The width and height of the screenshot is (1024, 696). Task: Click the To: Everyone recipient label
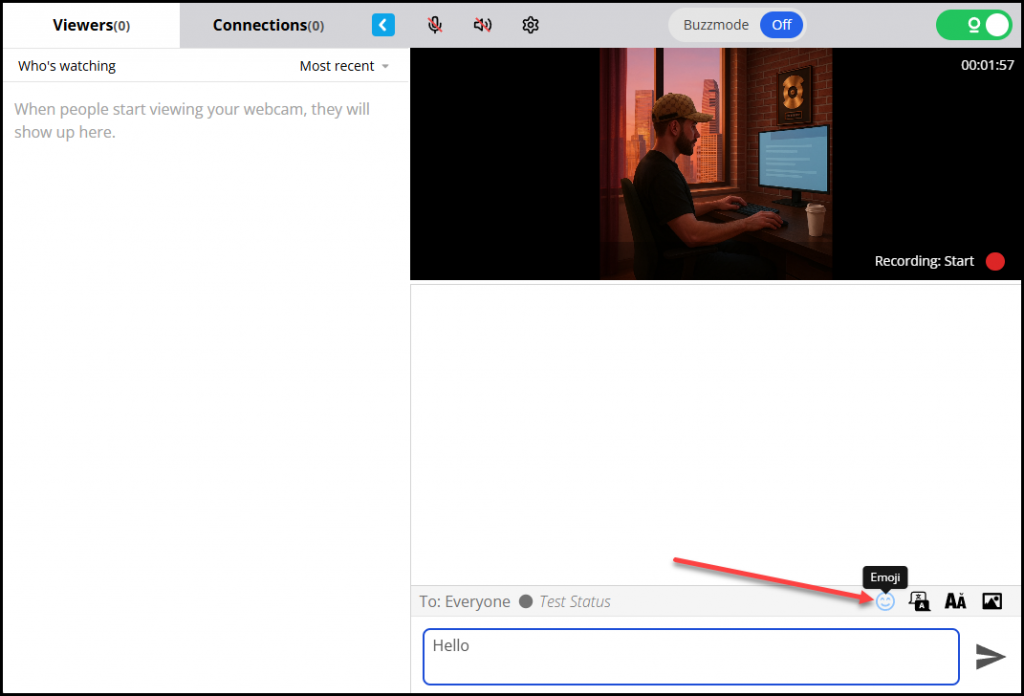tap(464, 601)
